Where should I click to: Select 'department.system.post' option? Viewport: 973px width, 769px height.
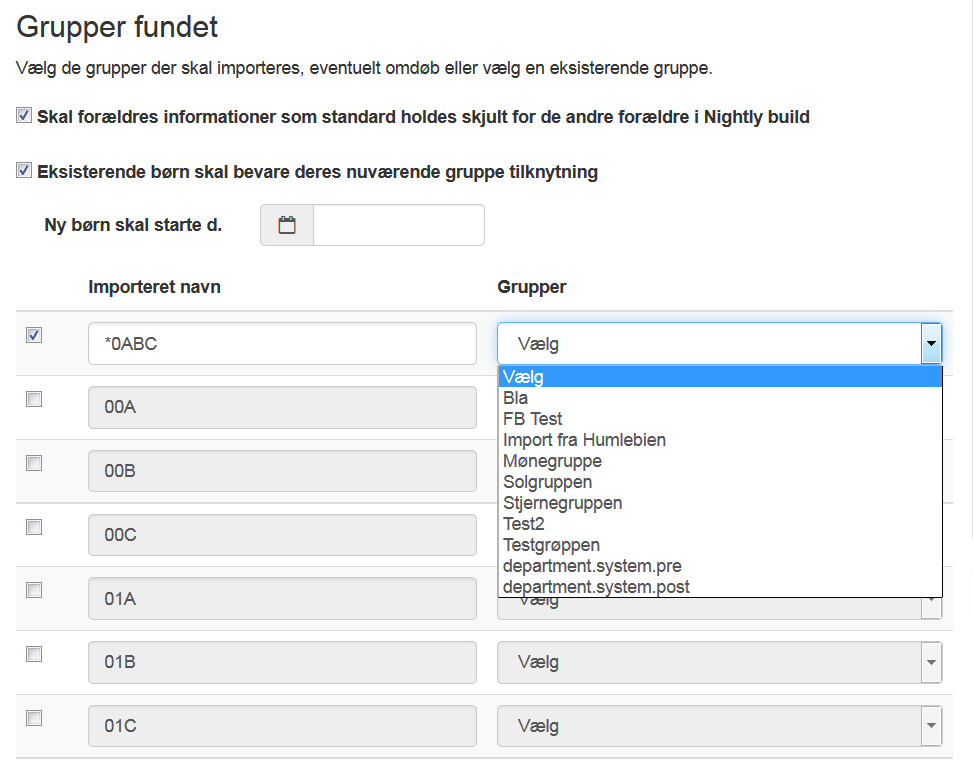720,587
